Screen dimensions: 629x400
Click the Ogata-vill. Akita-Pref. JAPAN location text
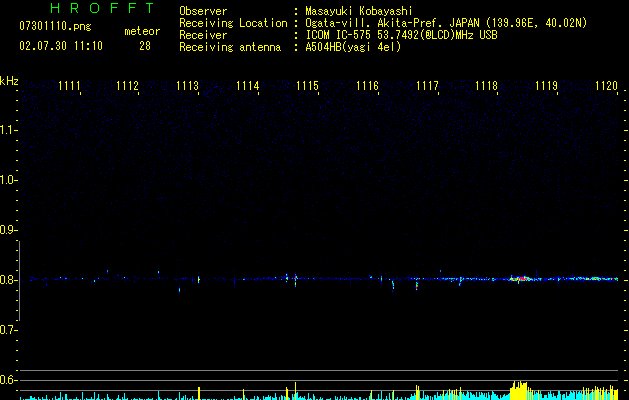click(x=446, y=23)
